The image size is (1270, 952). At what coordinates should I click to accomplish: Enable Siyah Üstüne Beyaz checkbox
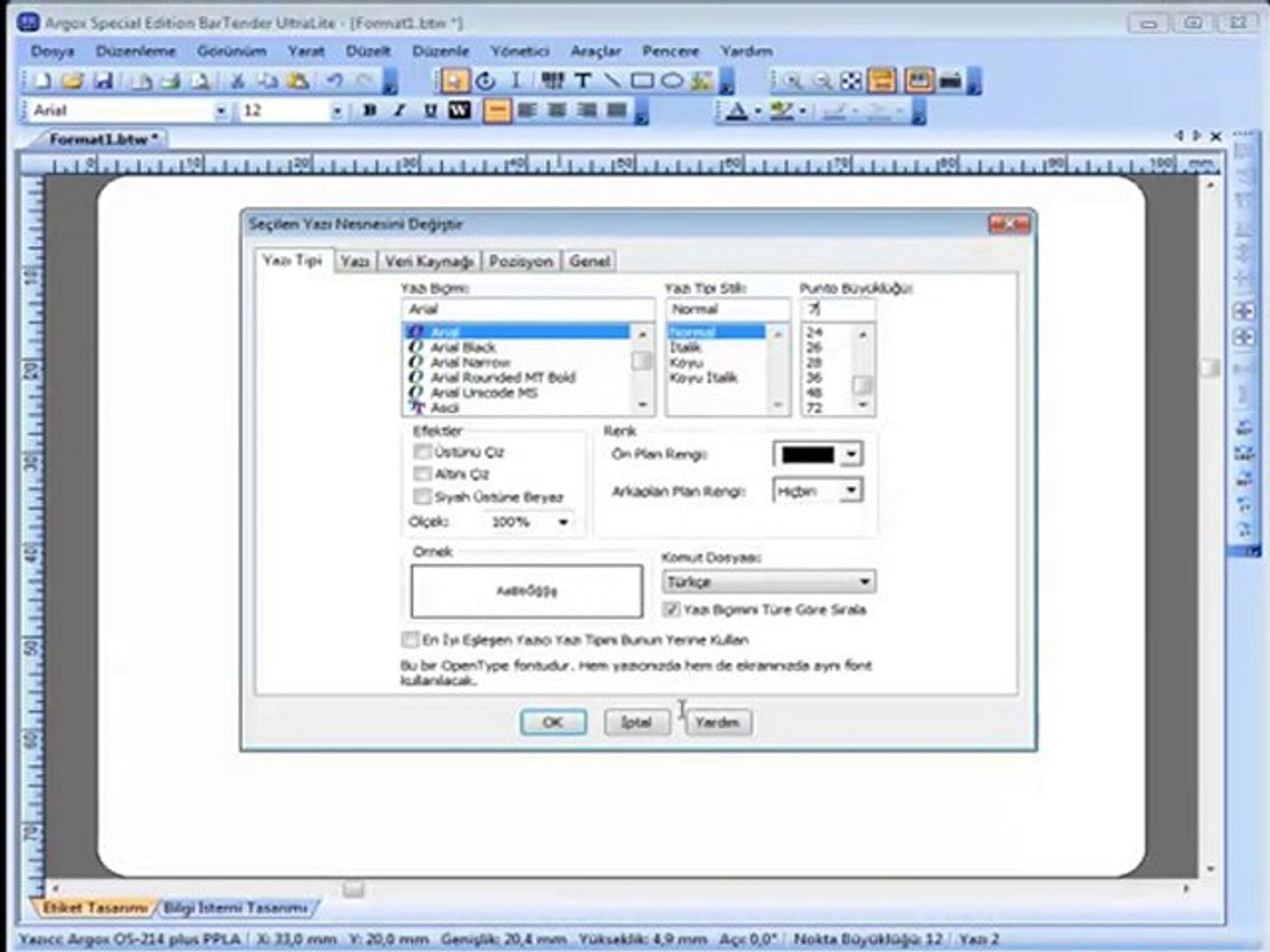point(422,496)
